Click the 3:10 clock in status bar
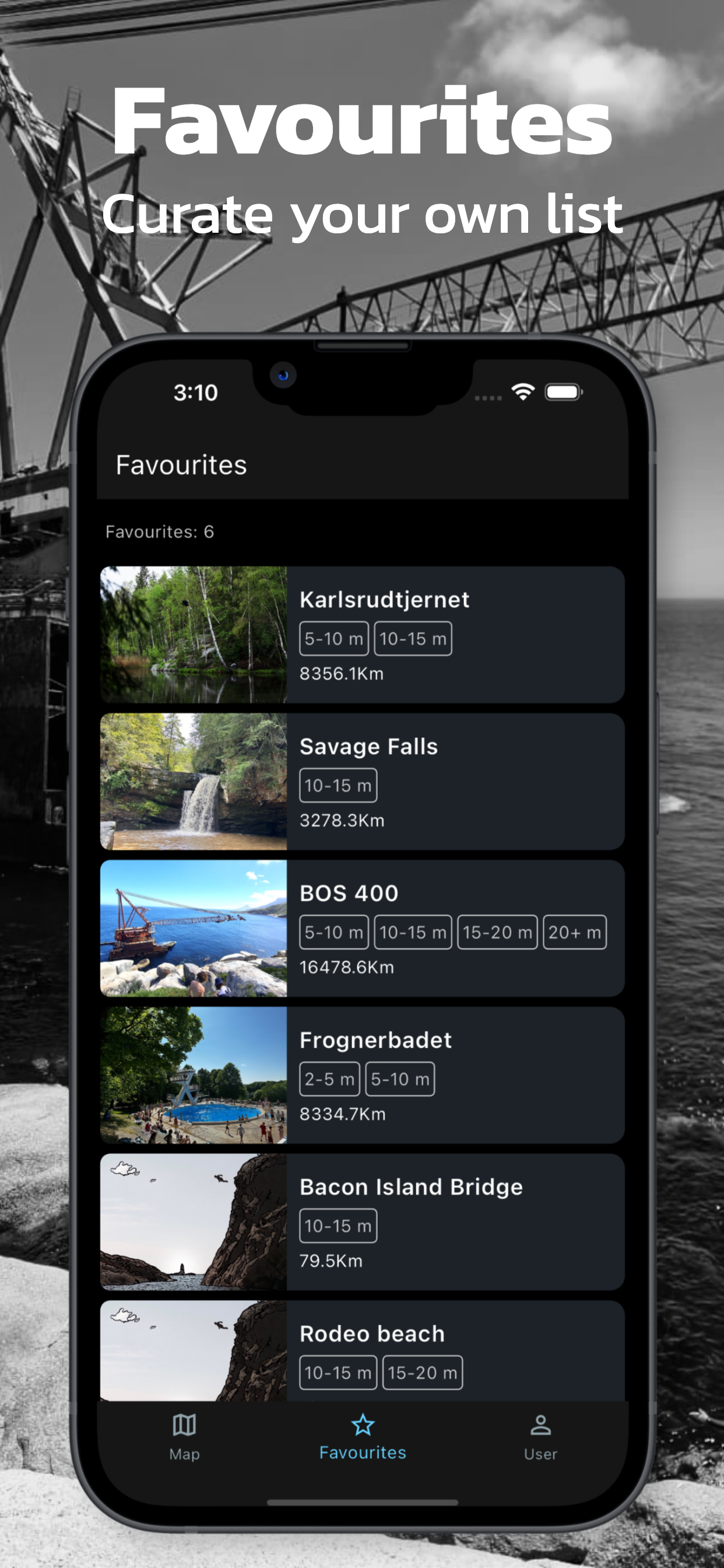Image resolution: width=724 pixels, height=1568 pixels. coord(195,393)
